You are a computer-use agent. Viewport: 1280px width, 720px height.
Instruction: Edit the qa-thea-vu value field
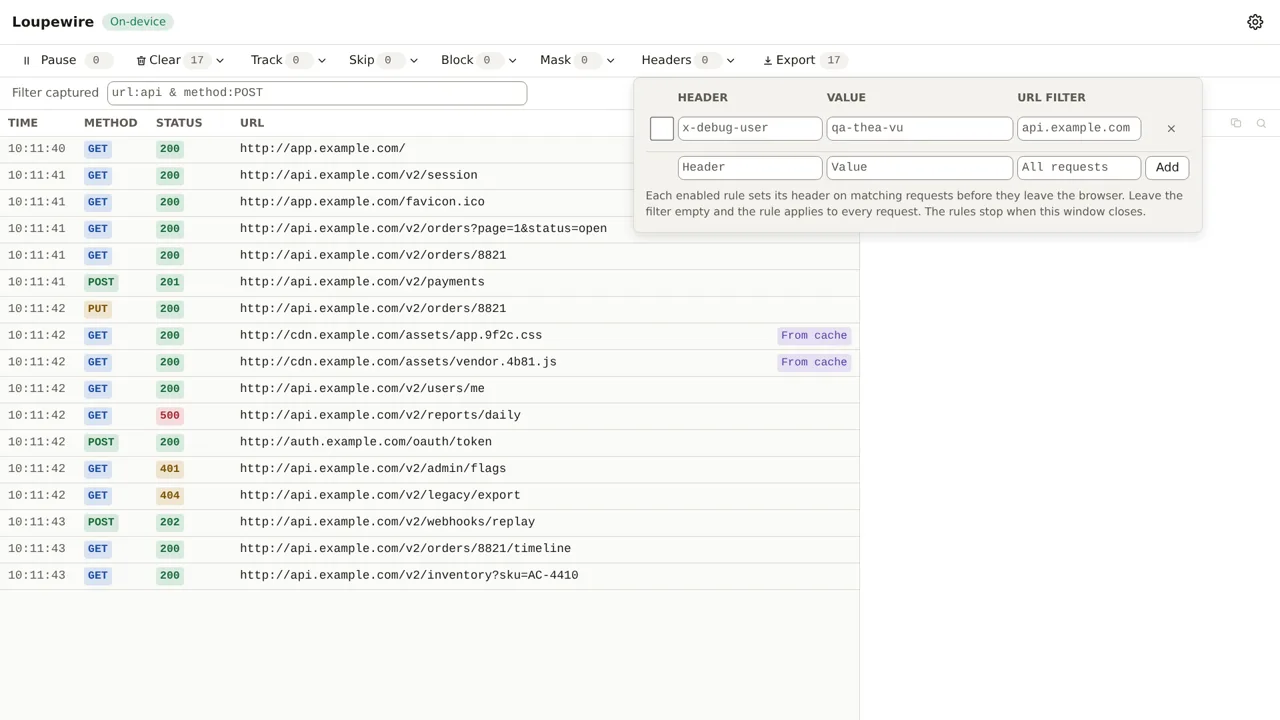919,128
